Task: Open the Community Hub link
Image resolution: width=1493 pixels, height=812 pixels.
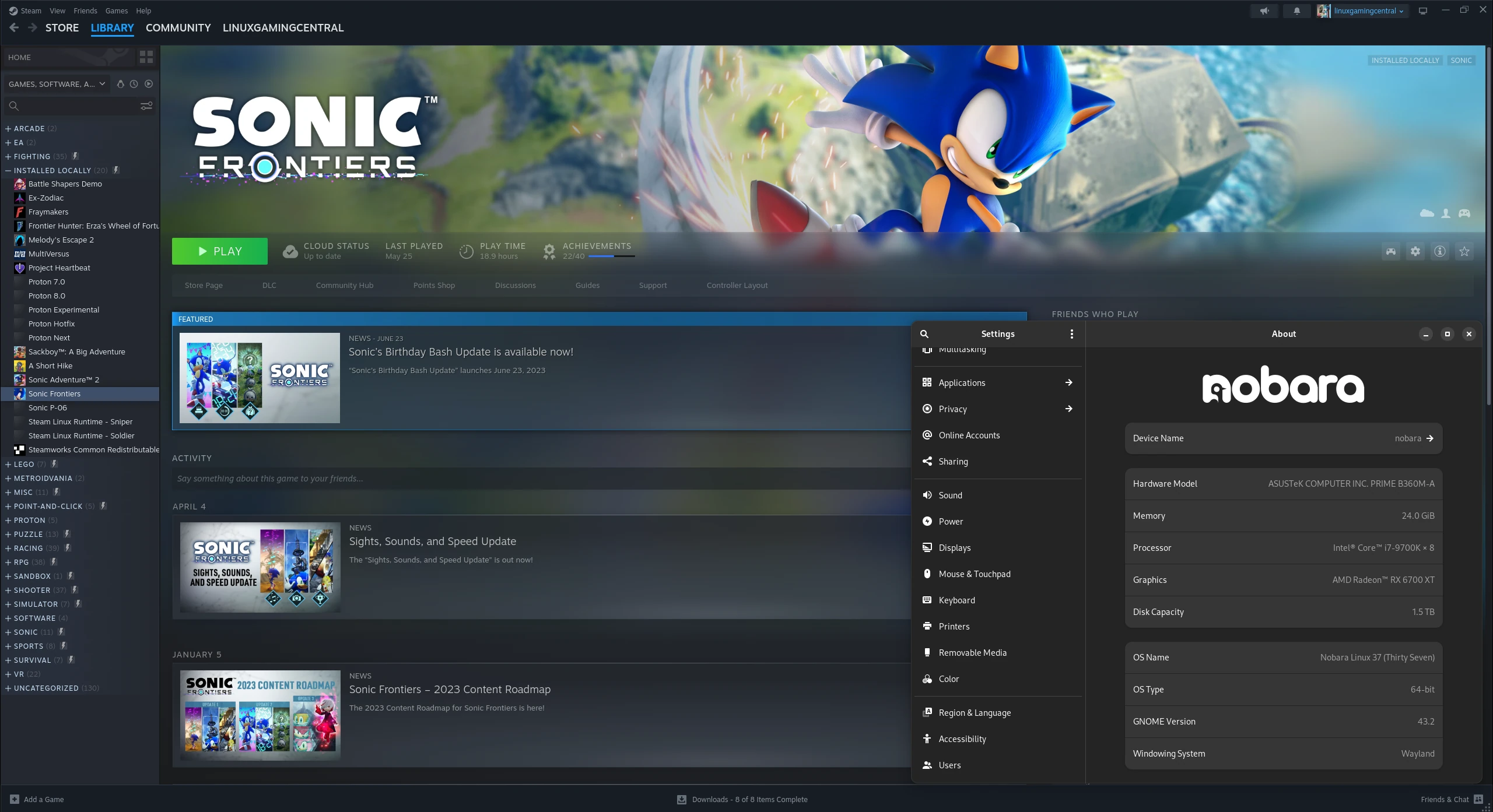Action: [345, 285]
